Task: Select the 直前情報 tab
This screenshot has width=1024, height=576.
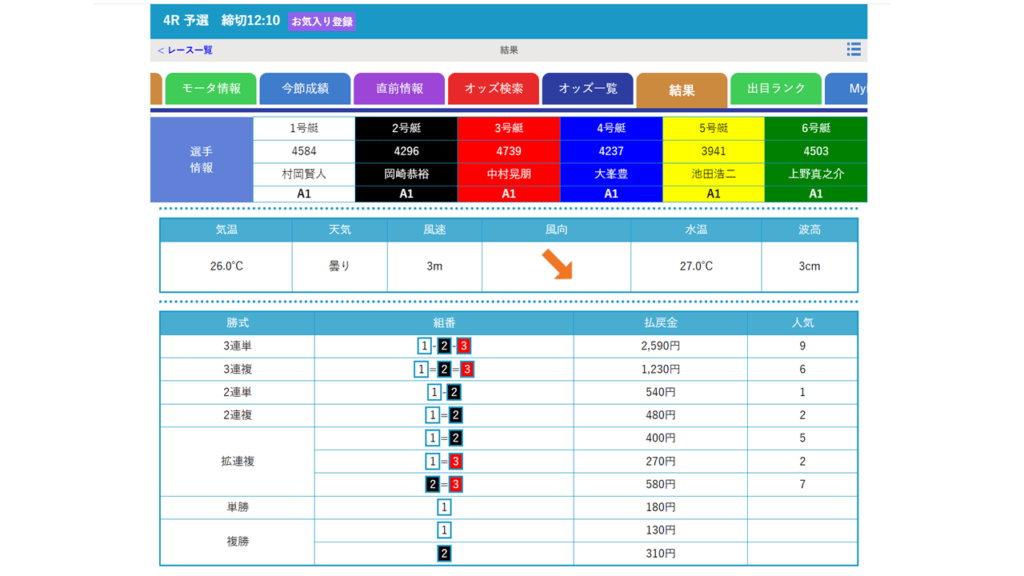Action: (399, 89)
